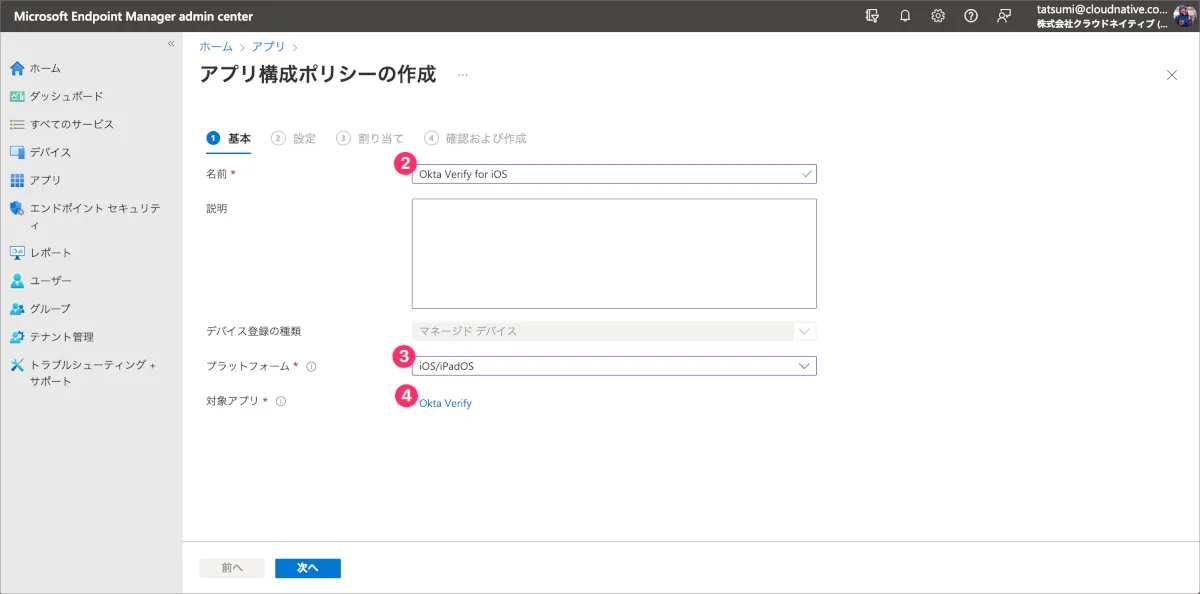Click the 次へ button
The width and height of the screenshot is (1200, 594).
click(308, 568)
